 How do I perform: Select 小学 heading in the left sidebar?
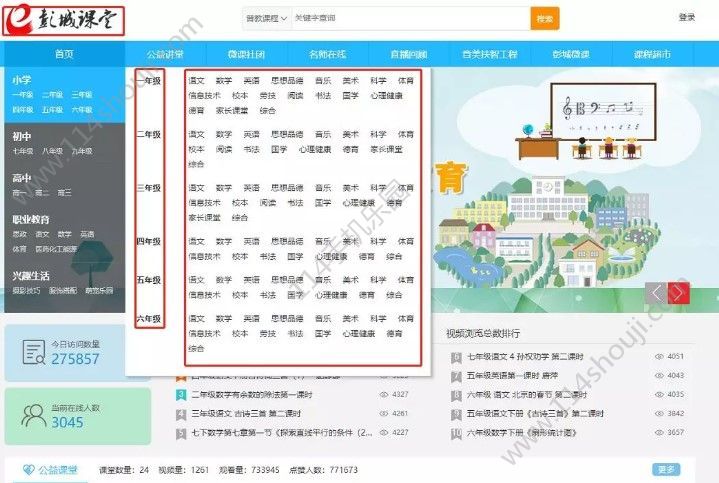point(22,80)
